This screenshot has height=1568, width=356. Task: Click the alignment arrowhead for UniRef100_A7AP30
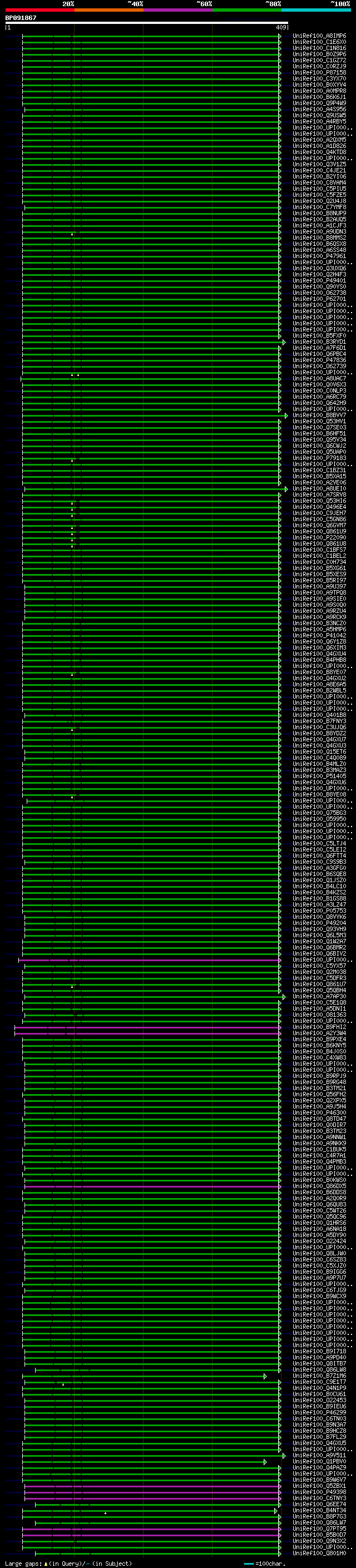point(284,996)
